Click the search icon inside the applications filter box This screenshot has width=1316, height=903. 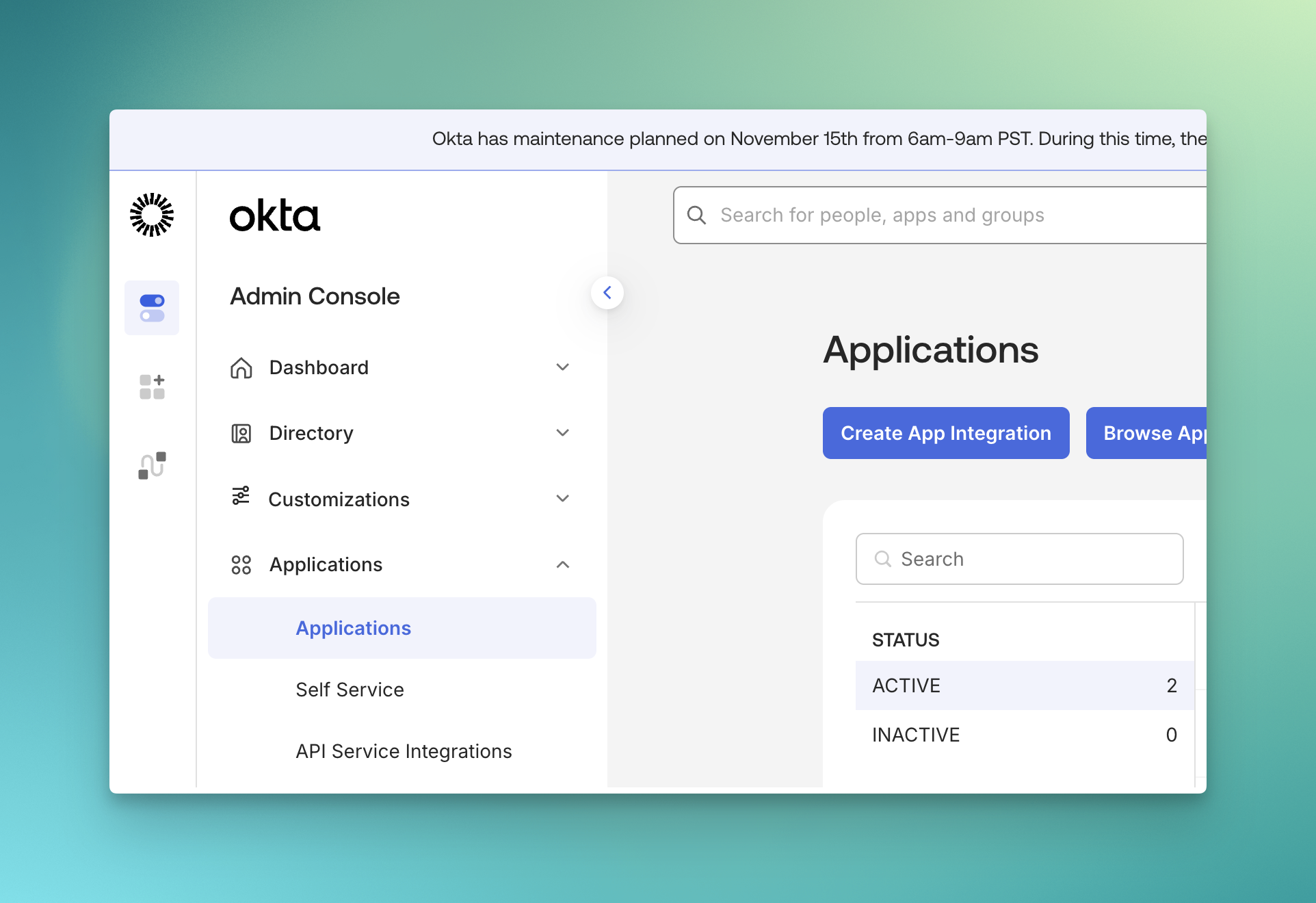click(x=883, y=559)
